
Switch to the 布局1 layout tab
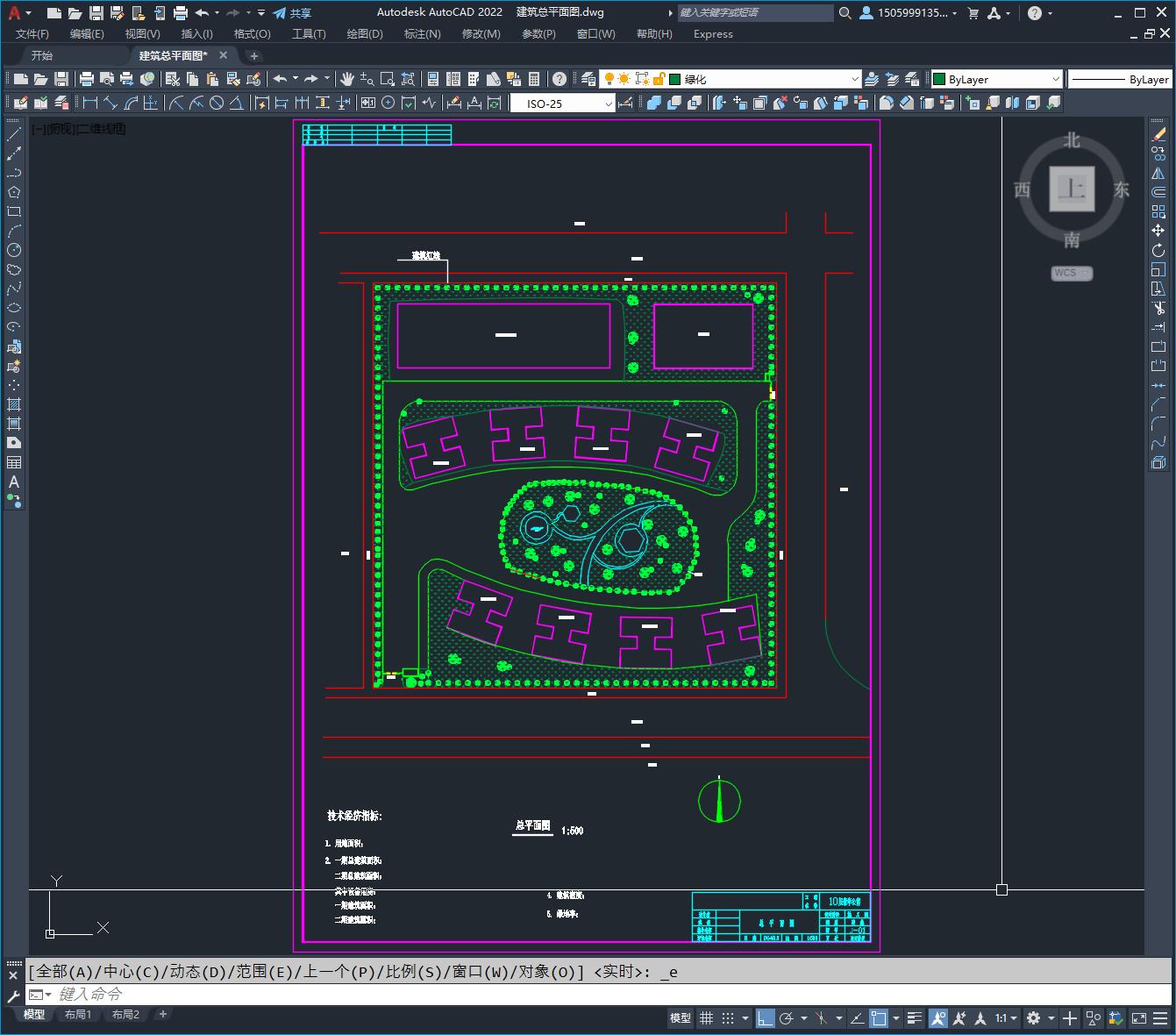(78, 1014)
